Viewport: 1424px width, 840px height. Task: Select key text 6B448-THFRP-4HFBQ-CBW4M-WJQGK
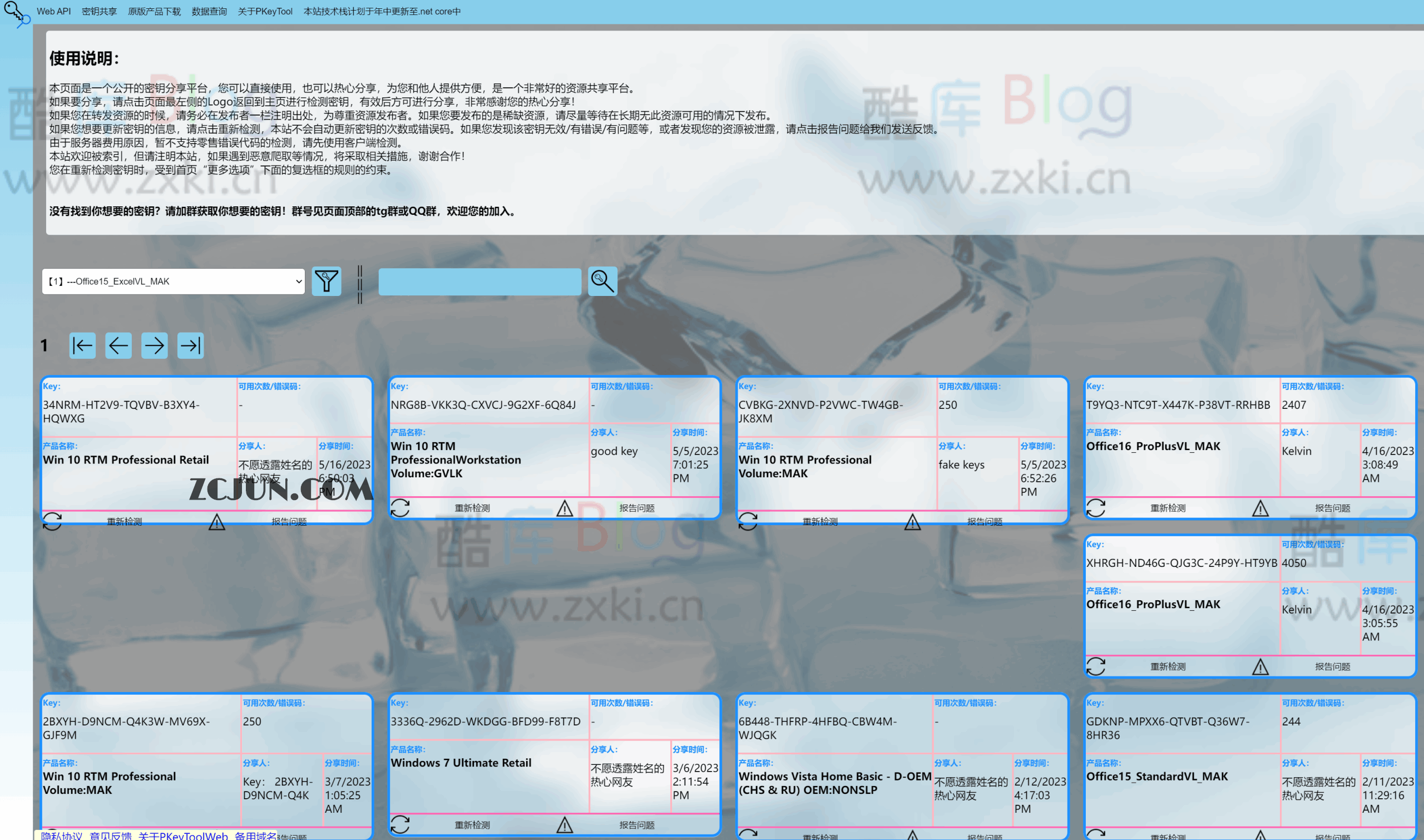(818, 728)
